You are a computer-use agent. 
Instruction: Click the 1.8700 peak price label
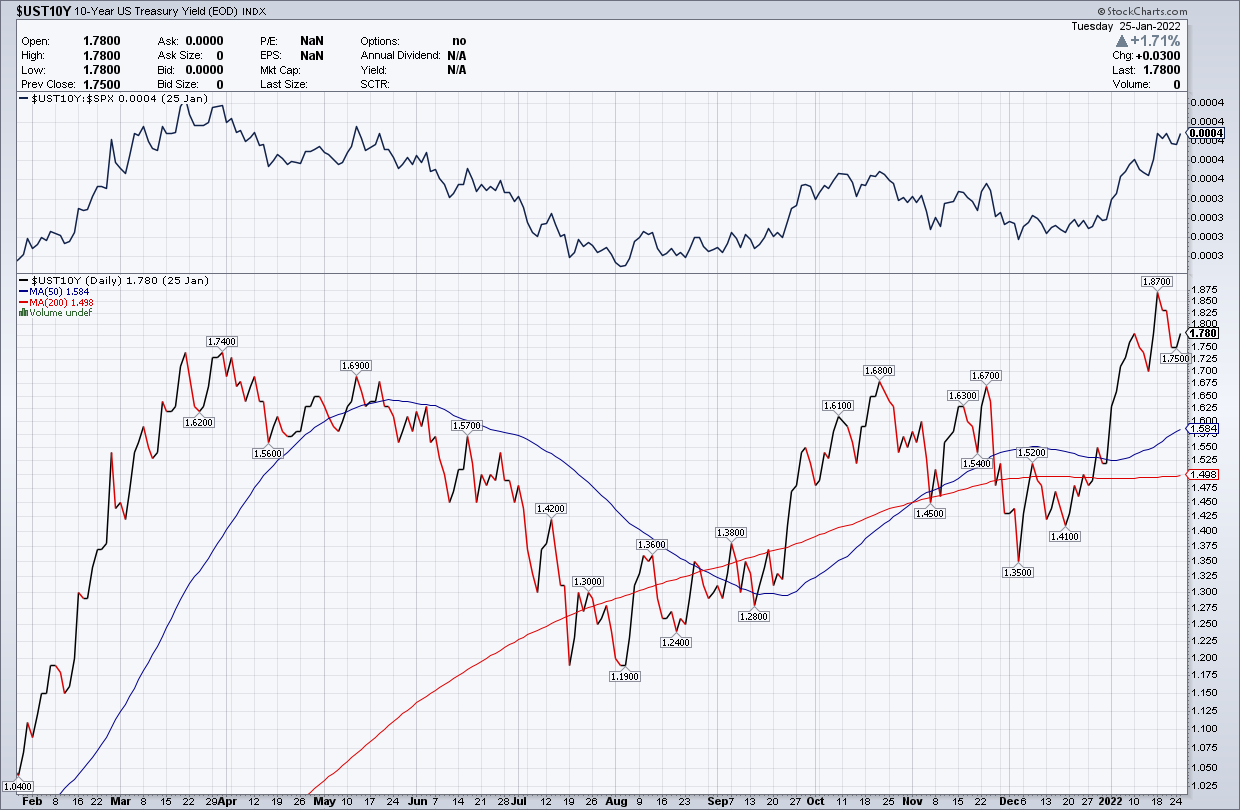click(x=1157, y=281)
